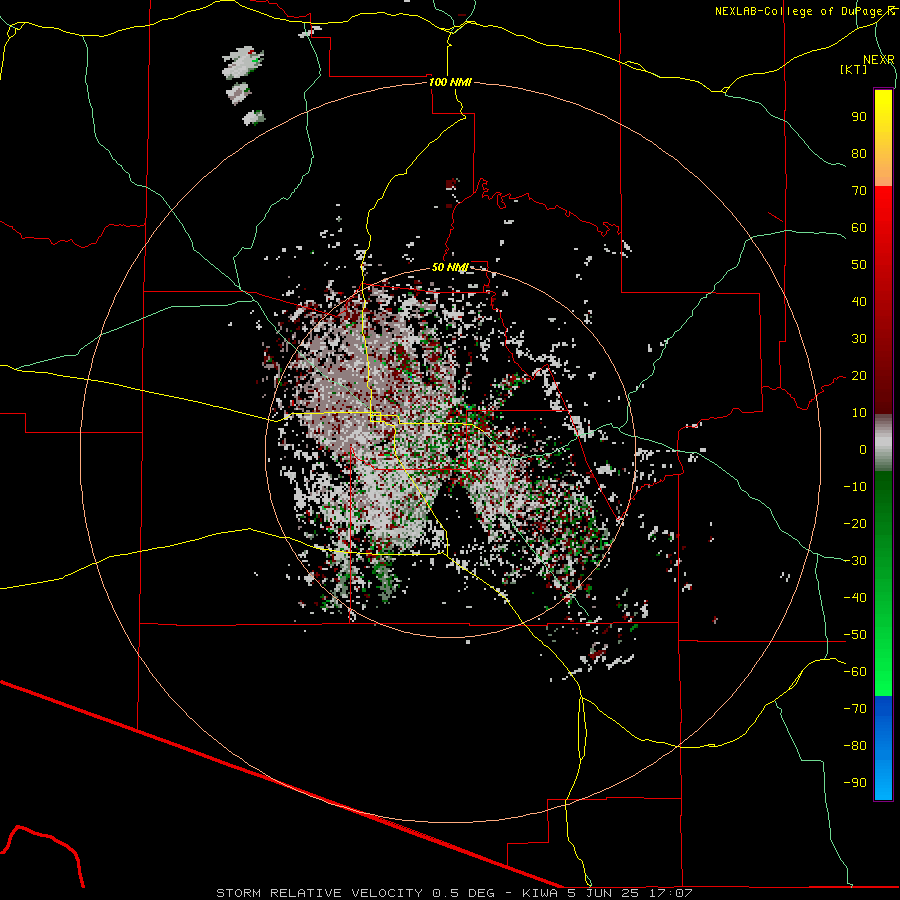The width and height of the screenshot is (900, 900).
Task: Click the blue bottom segment of the color bar
Action: tap(883, 748)
